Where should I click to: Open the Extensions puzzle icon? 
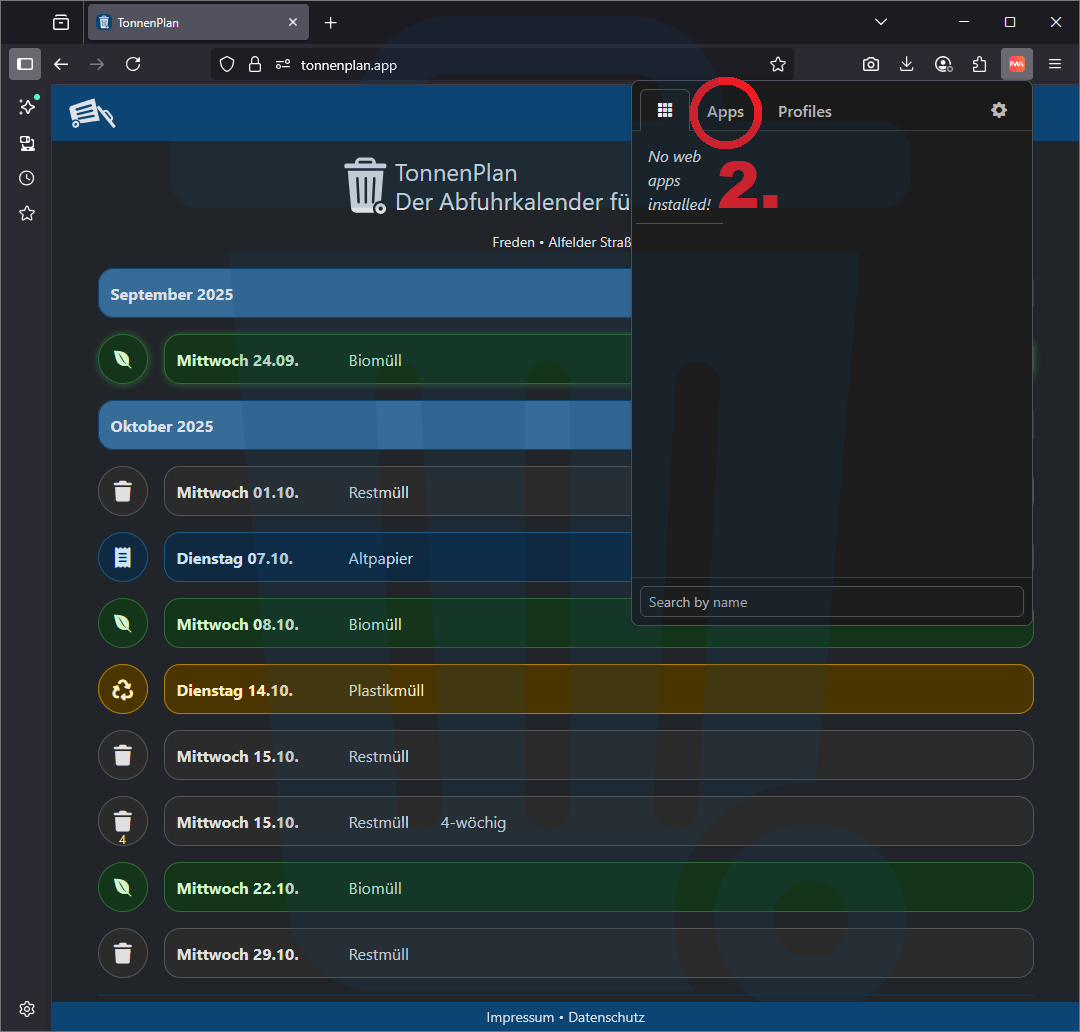(x=979, y=64)
